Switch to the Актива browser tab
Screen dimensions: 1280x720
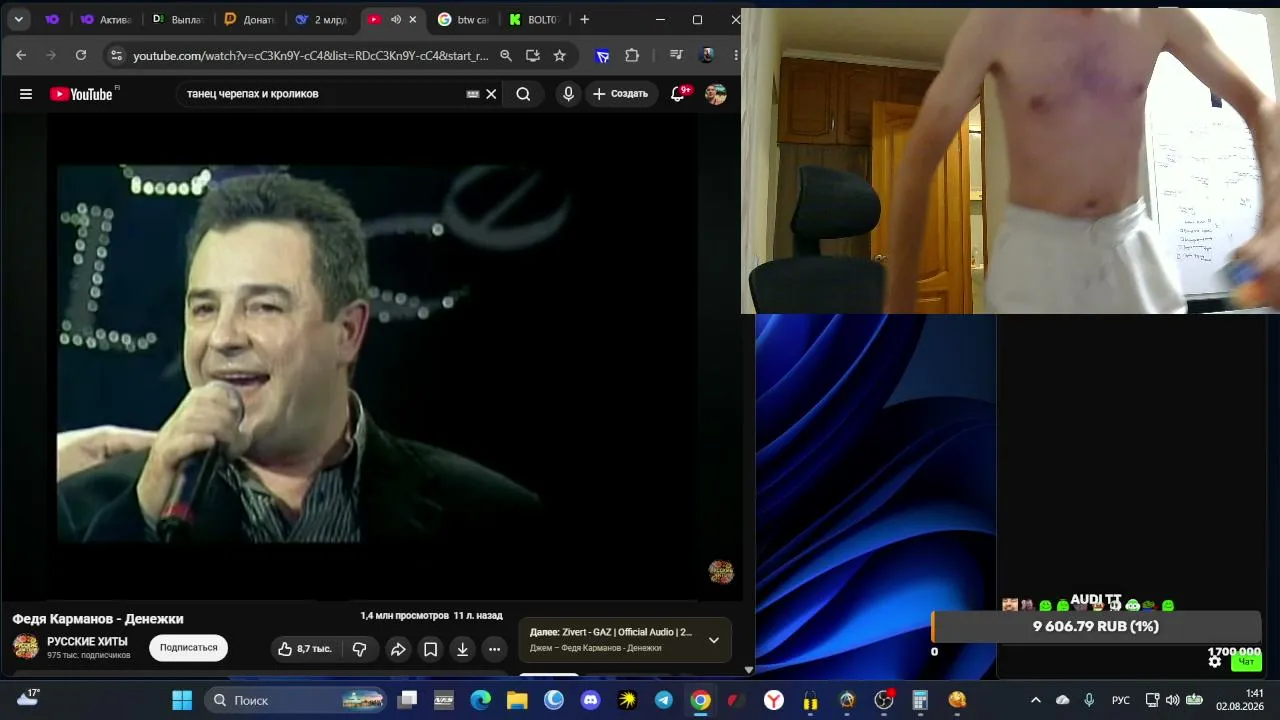click(105, 20)
